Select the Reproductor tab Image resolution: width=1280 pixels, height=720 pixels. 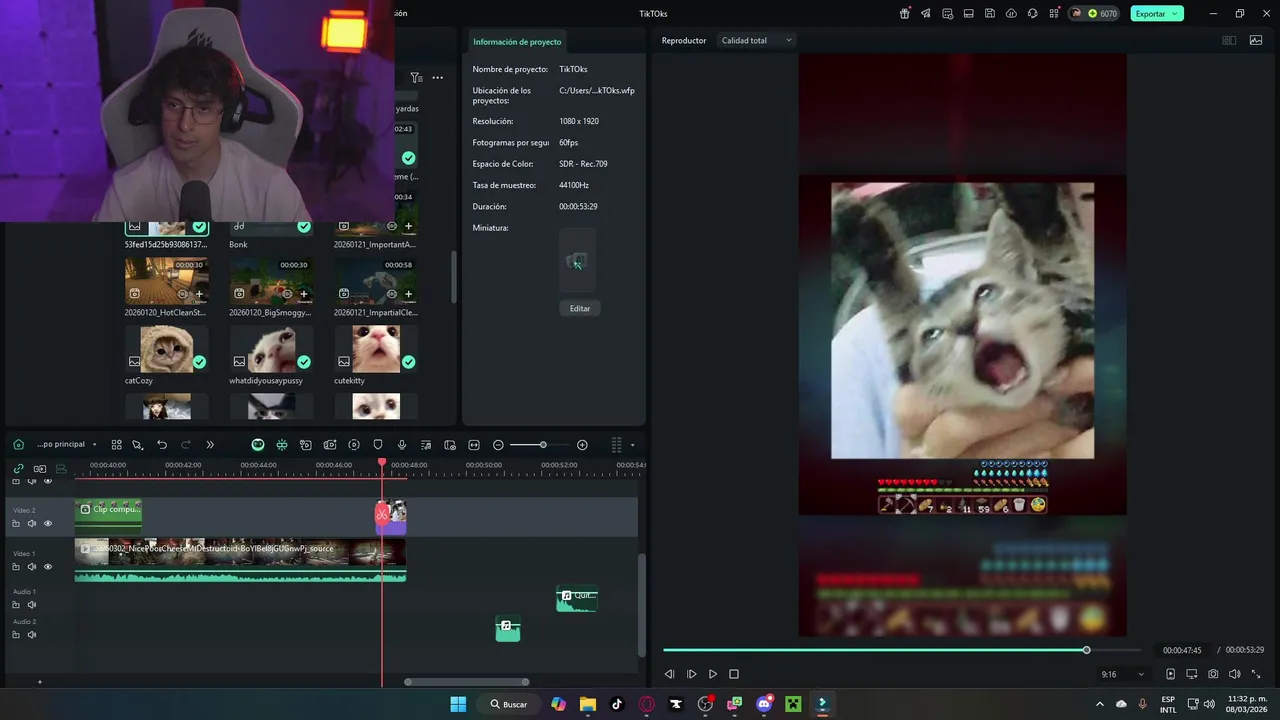pos(684,41)
